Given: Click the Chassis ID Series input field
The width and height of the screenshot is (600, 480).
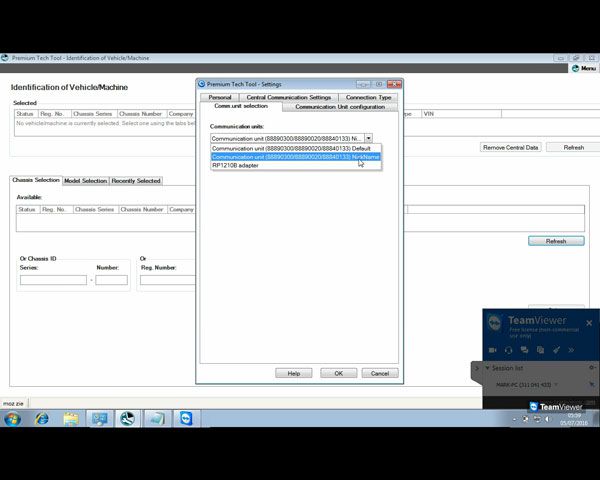Looking at the screenshot, I should (x=53, y=280).
